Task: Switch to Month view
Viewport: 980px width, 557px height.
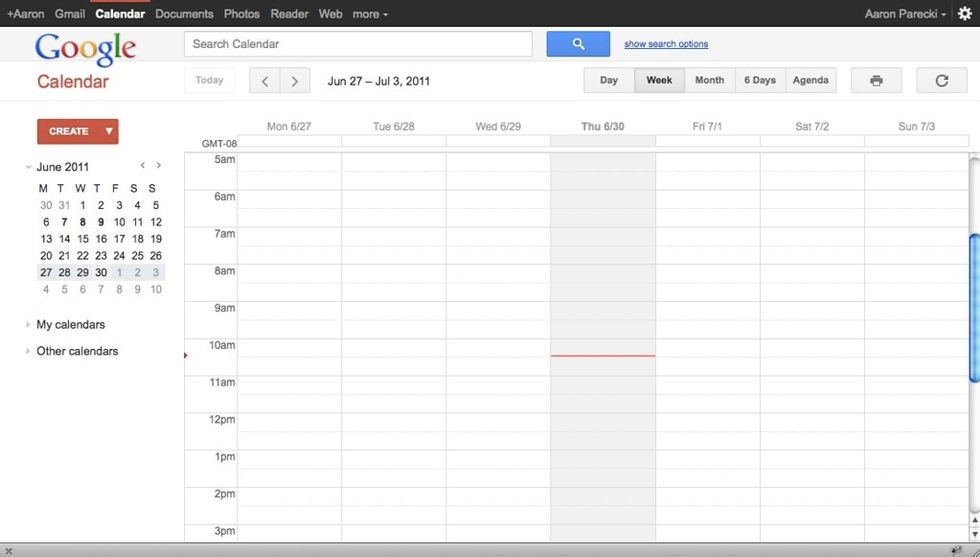Action: pyautogui.click(x=709, y=81)
